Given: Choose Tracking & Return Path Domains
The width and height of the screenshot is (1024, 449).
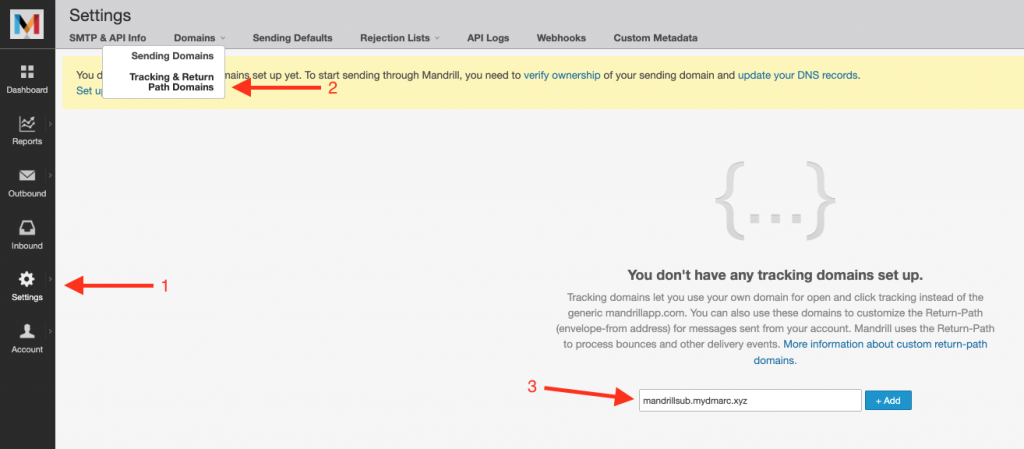Looking at the screenshot, I should point(171,82).
